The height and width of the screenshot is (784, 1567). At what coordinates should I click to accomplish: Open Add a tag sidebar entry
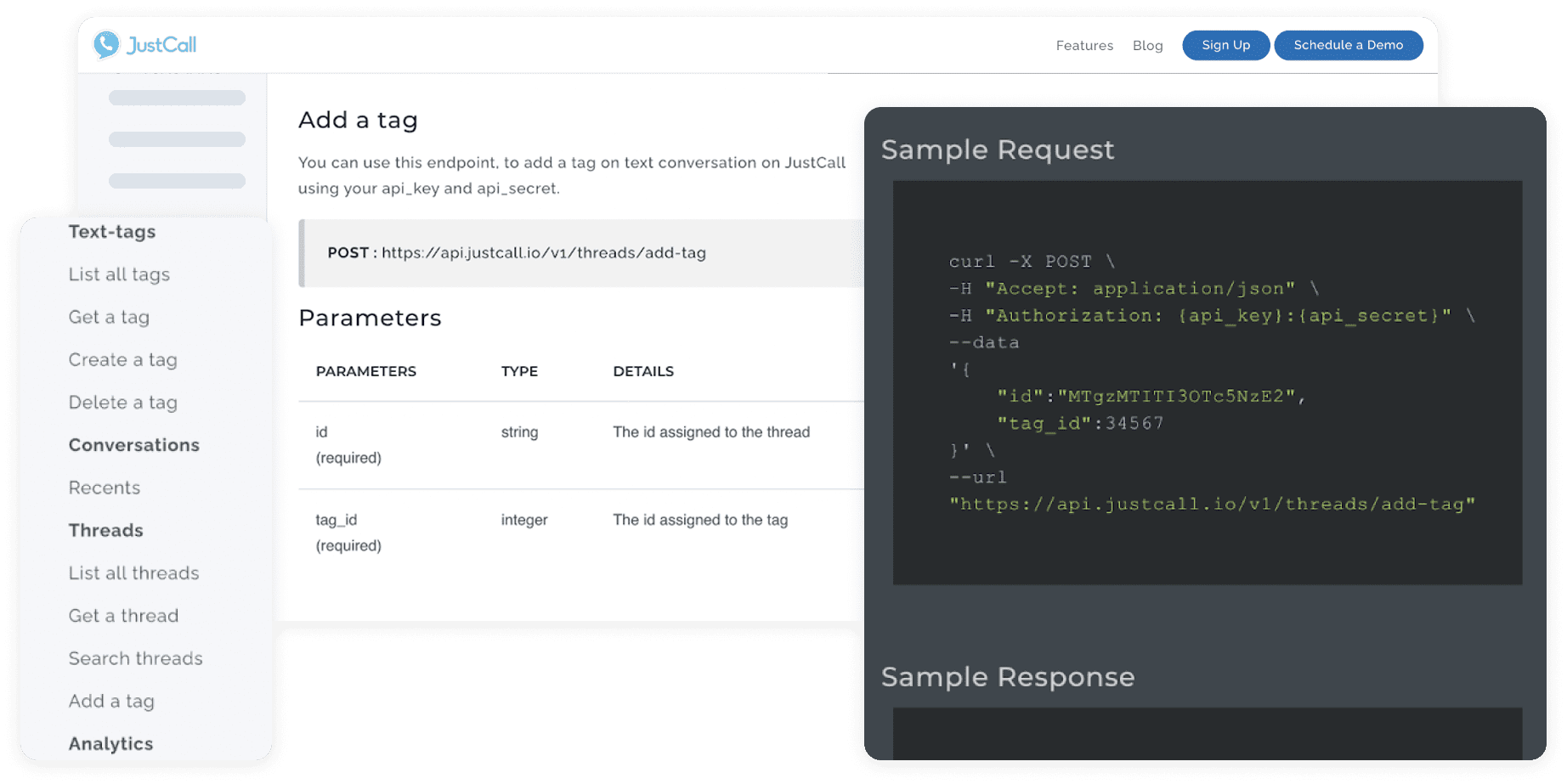coord(111,702)
